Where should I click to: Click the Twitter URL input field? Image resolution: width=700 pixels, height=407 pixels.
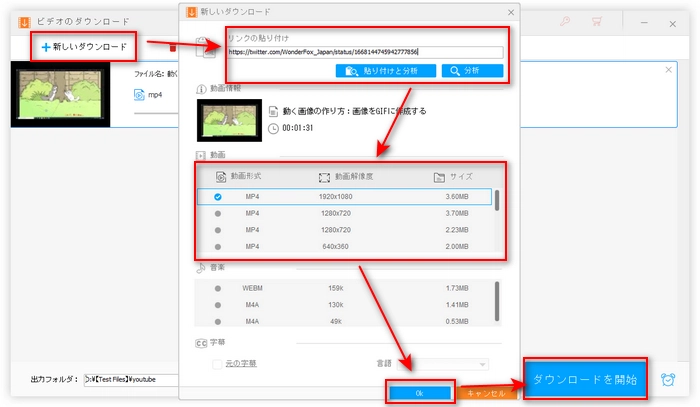point(363,51)
